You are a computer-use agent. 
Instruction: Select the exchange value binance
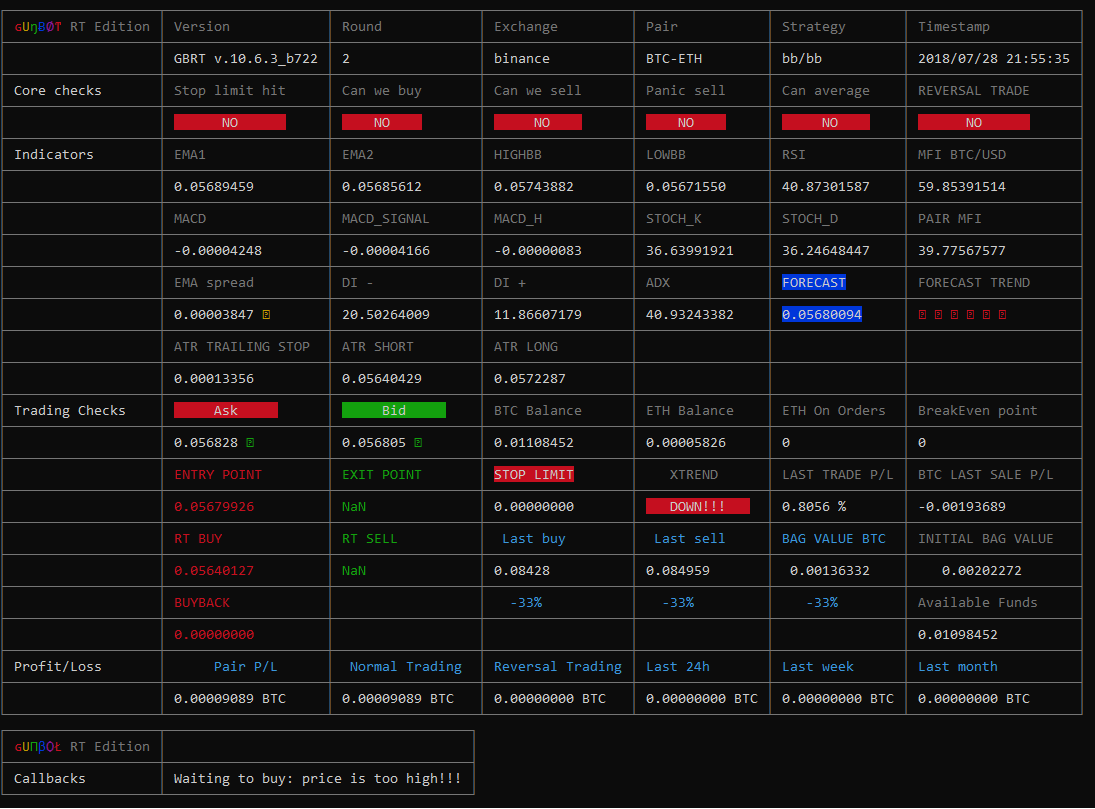click(x=522, y=59)
